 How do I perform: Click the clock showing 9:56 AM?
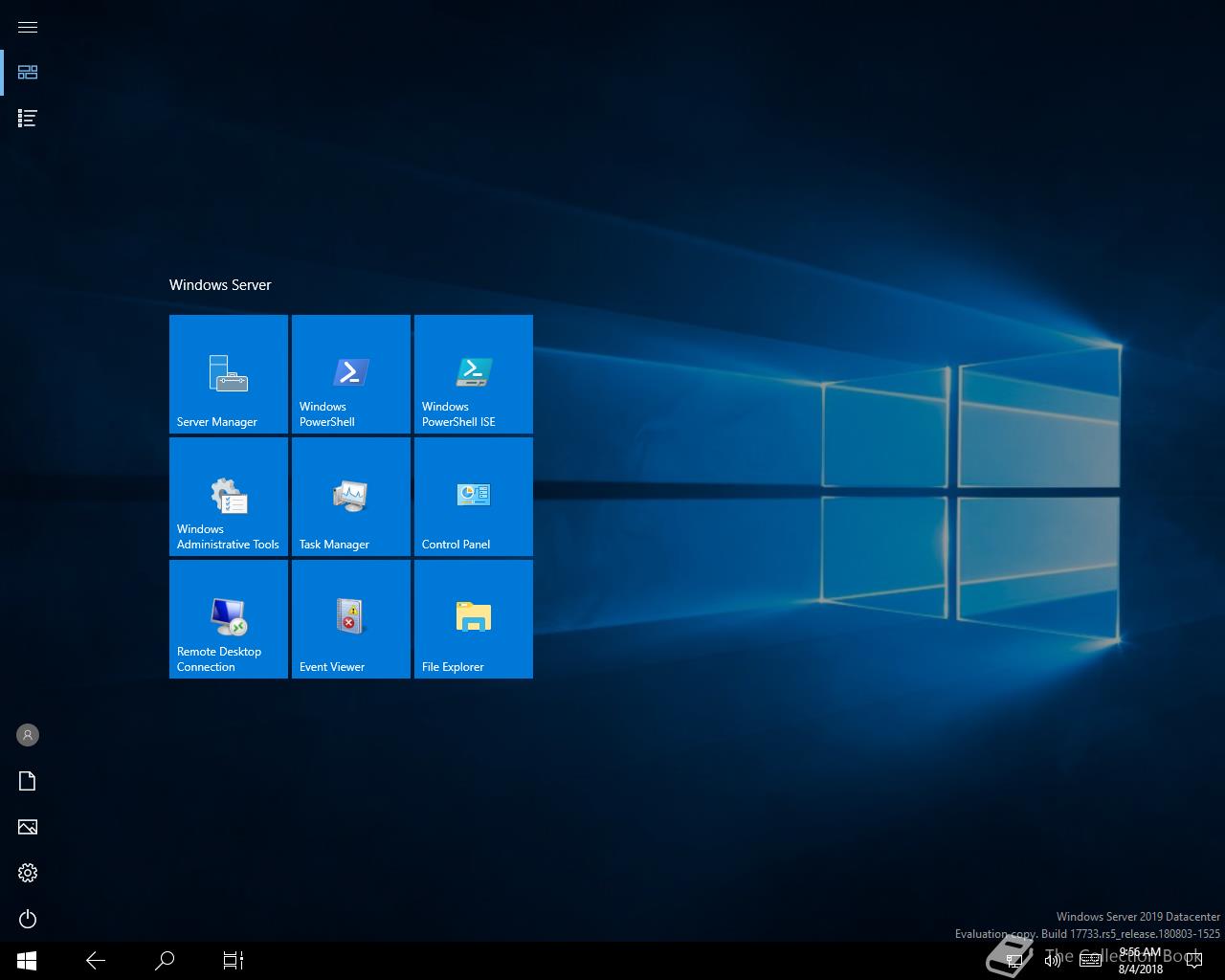[x=1140, y=961]
